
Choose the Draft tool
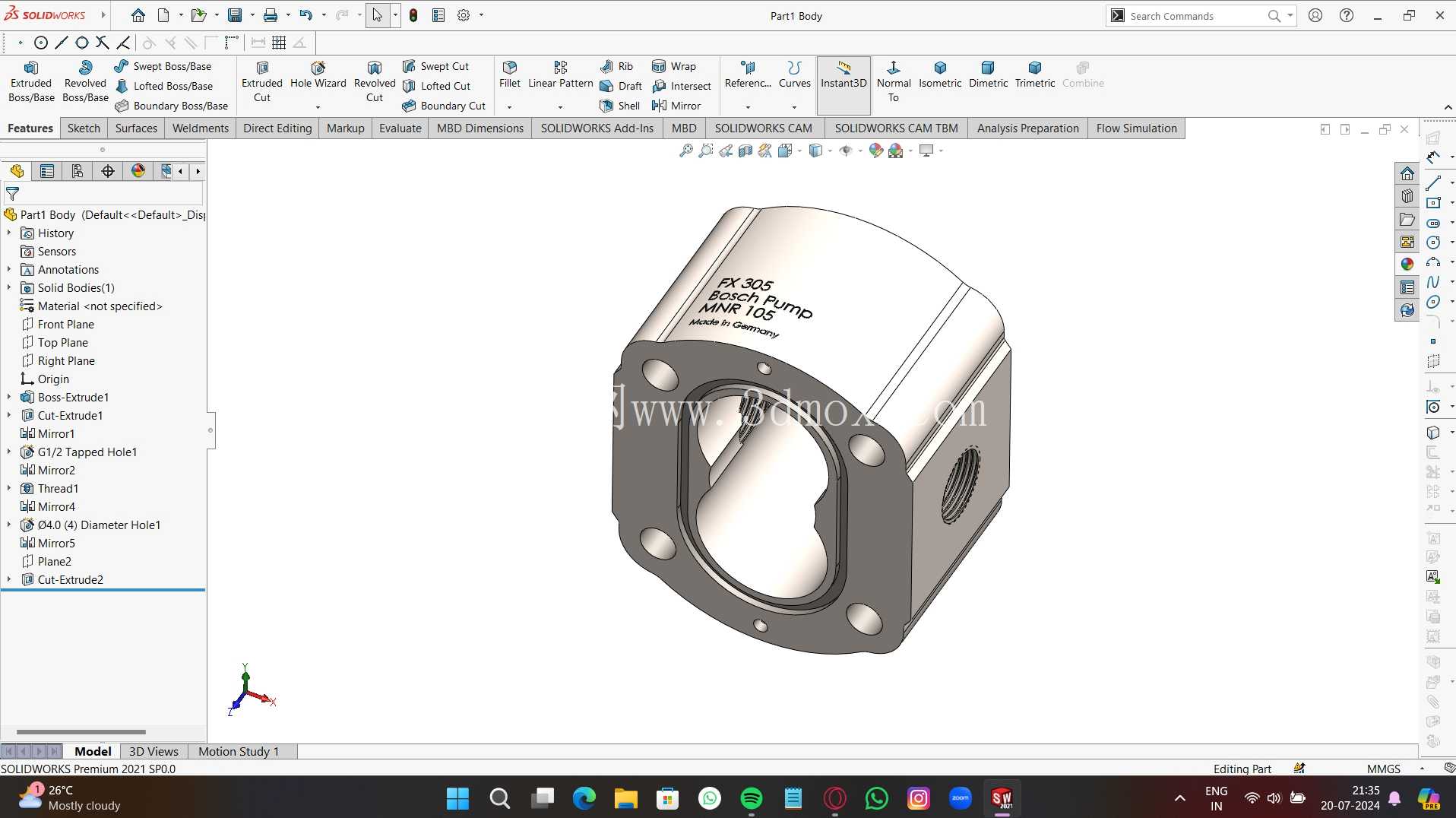click(621, 86)
